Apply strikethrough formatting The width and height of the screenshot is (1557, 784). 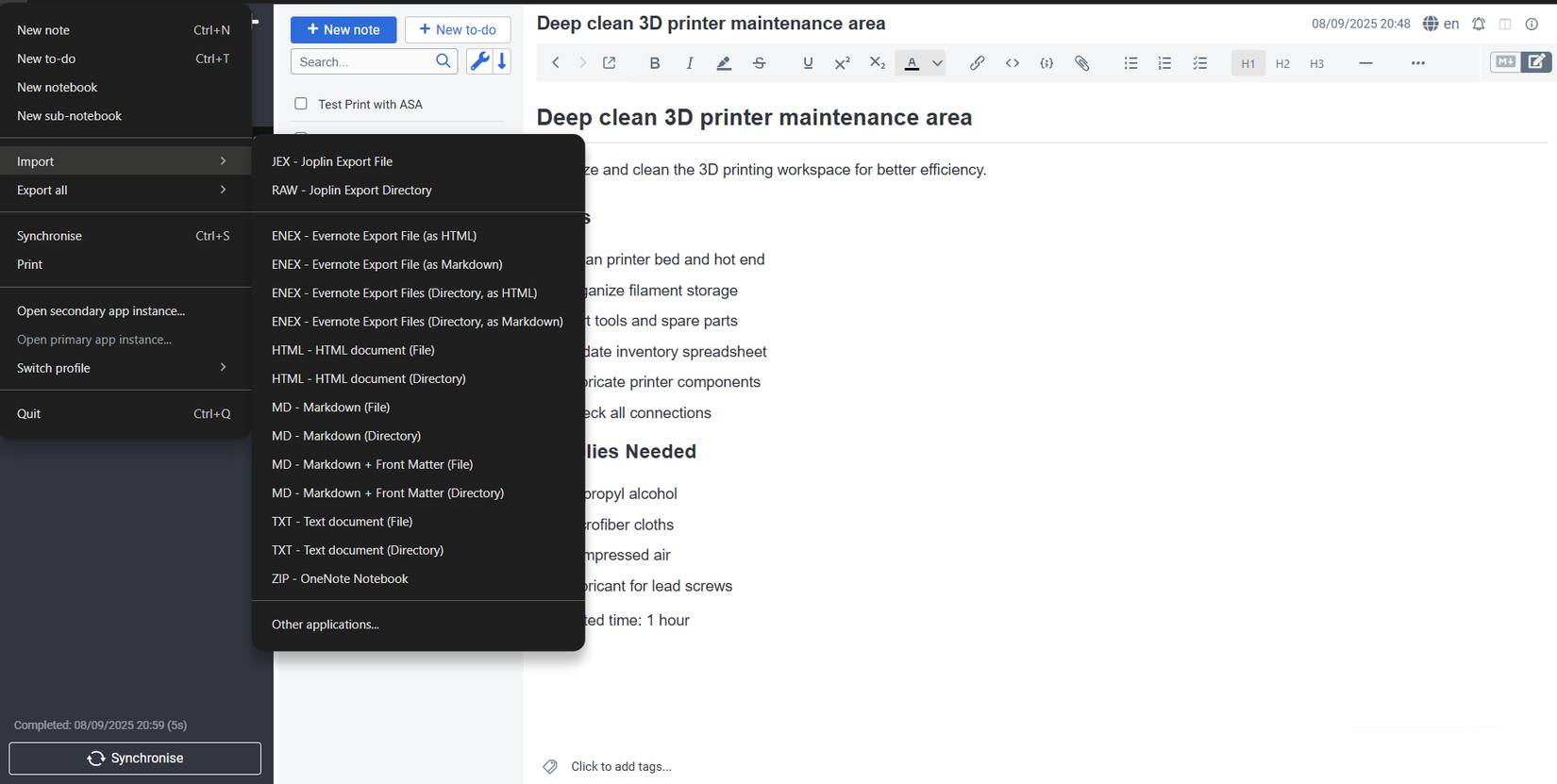click(759, 63)
